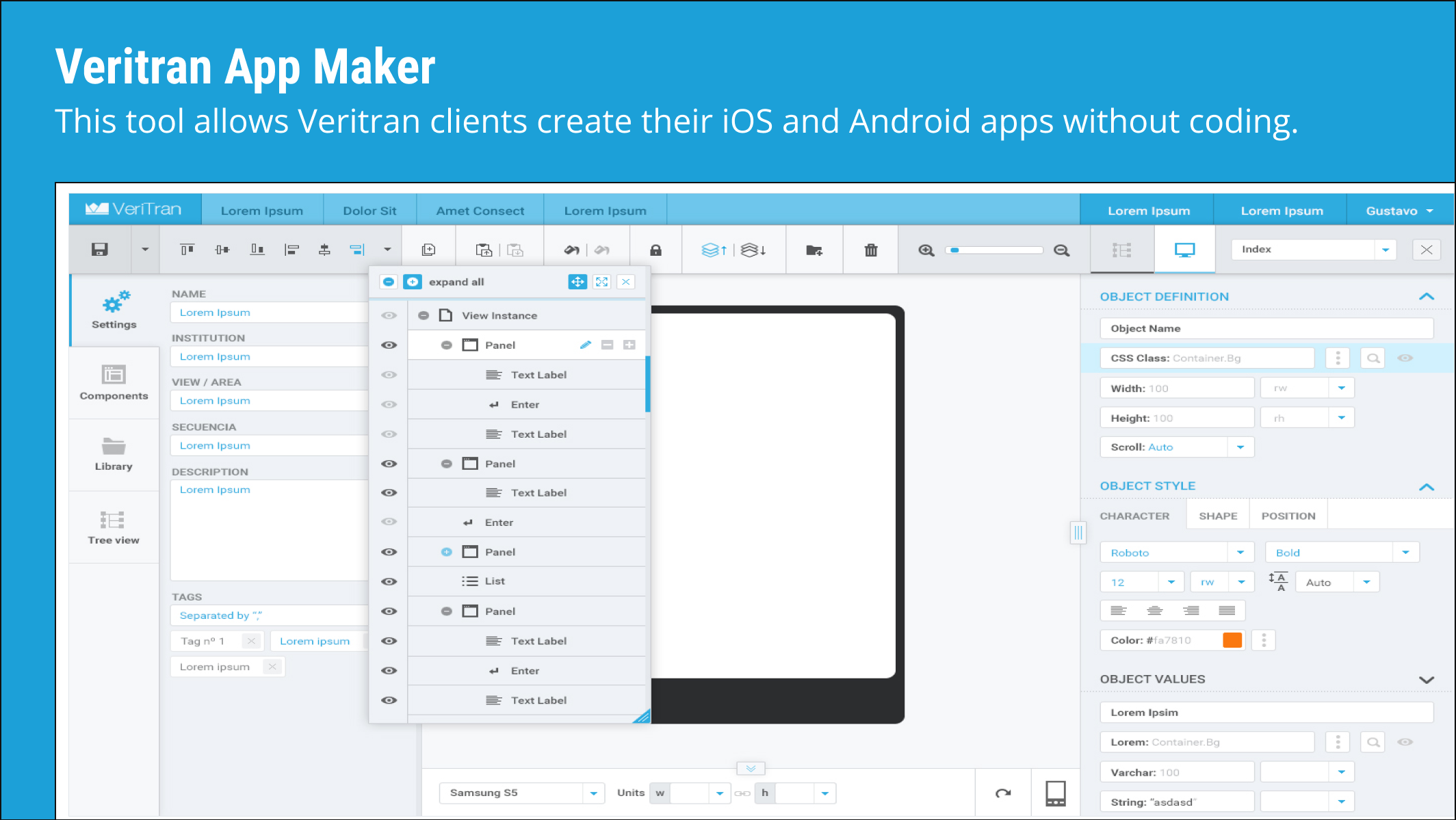Open the Scroll Auto dropdown
The width and height of the screenshot is (1456, 820).
(x=1177, y=447)
